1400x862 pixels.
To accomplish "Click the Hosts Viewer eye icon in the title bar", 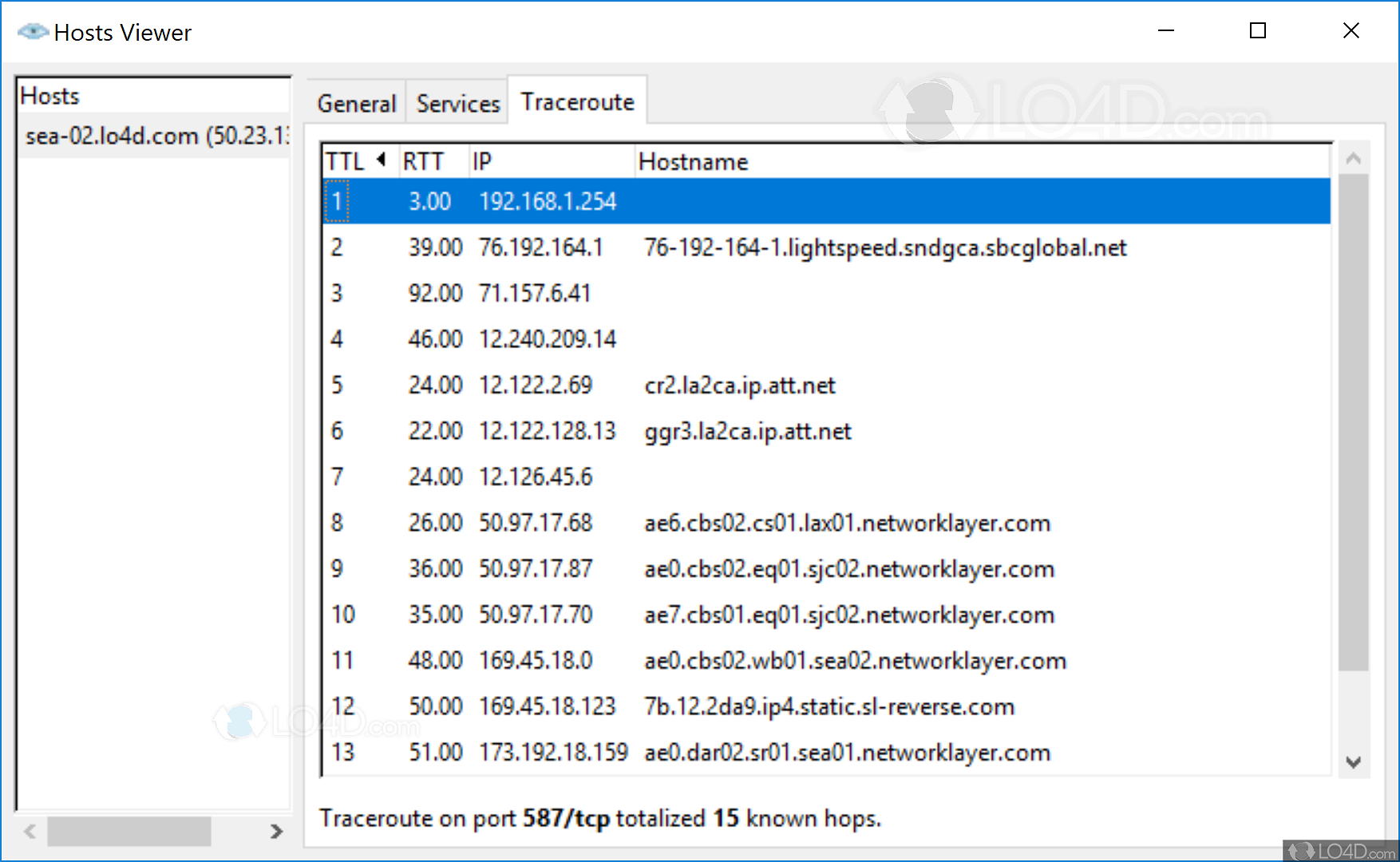I will 32,31.
